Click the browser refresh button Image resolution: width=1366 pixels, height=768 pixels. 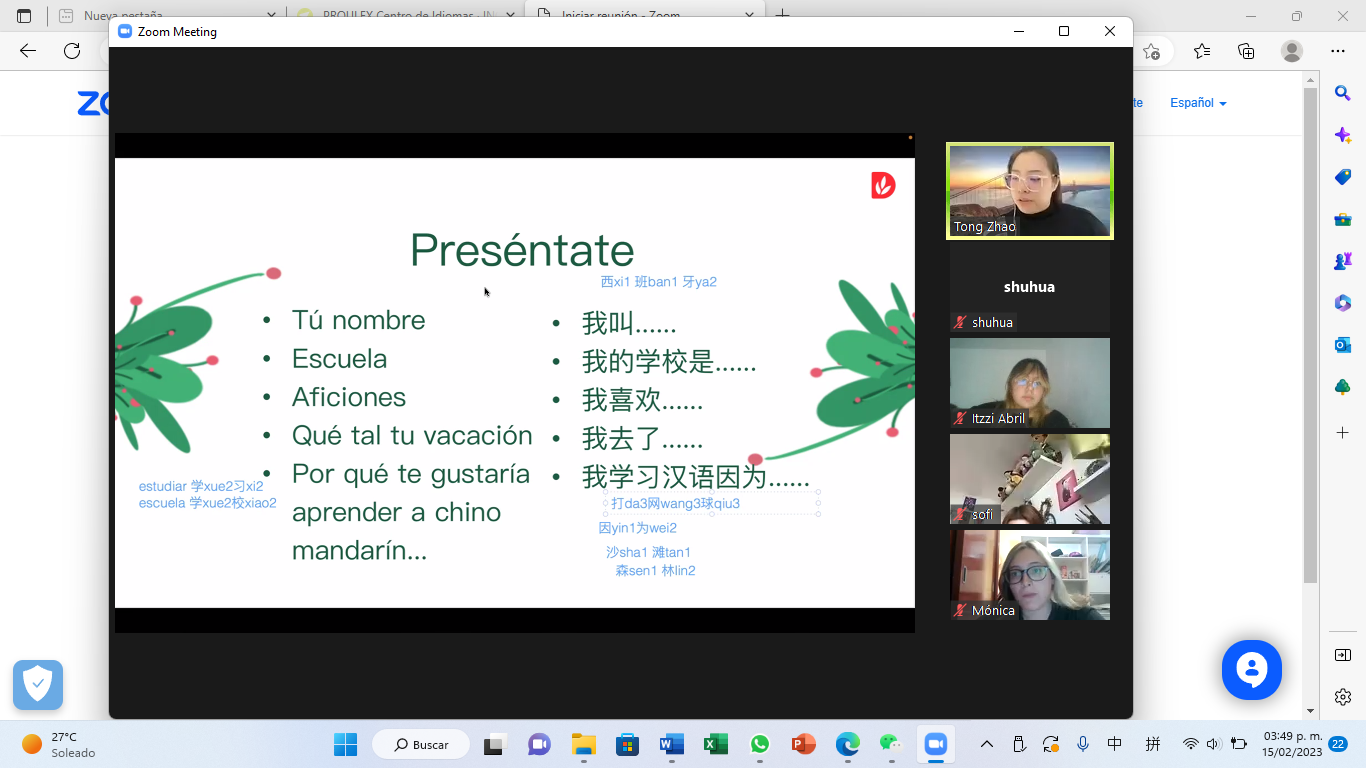click(72, 51)
